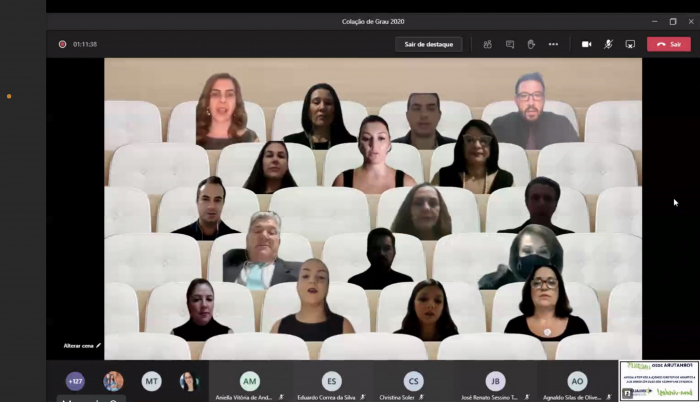Screen dimensions: 700x402
Task: Click the Eduardo Correa da Silva name label
Action: [x=326, y=397]
